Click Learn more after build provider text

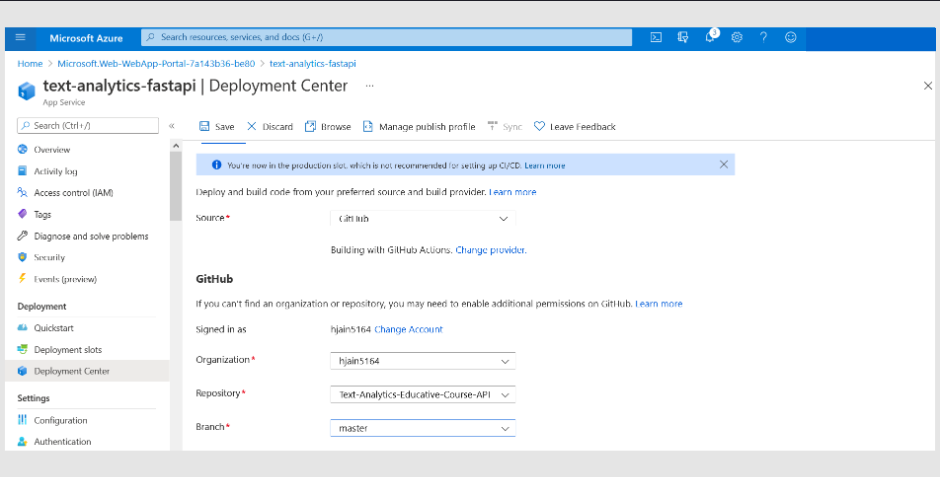pos(513,192)
